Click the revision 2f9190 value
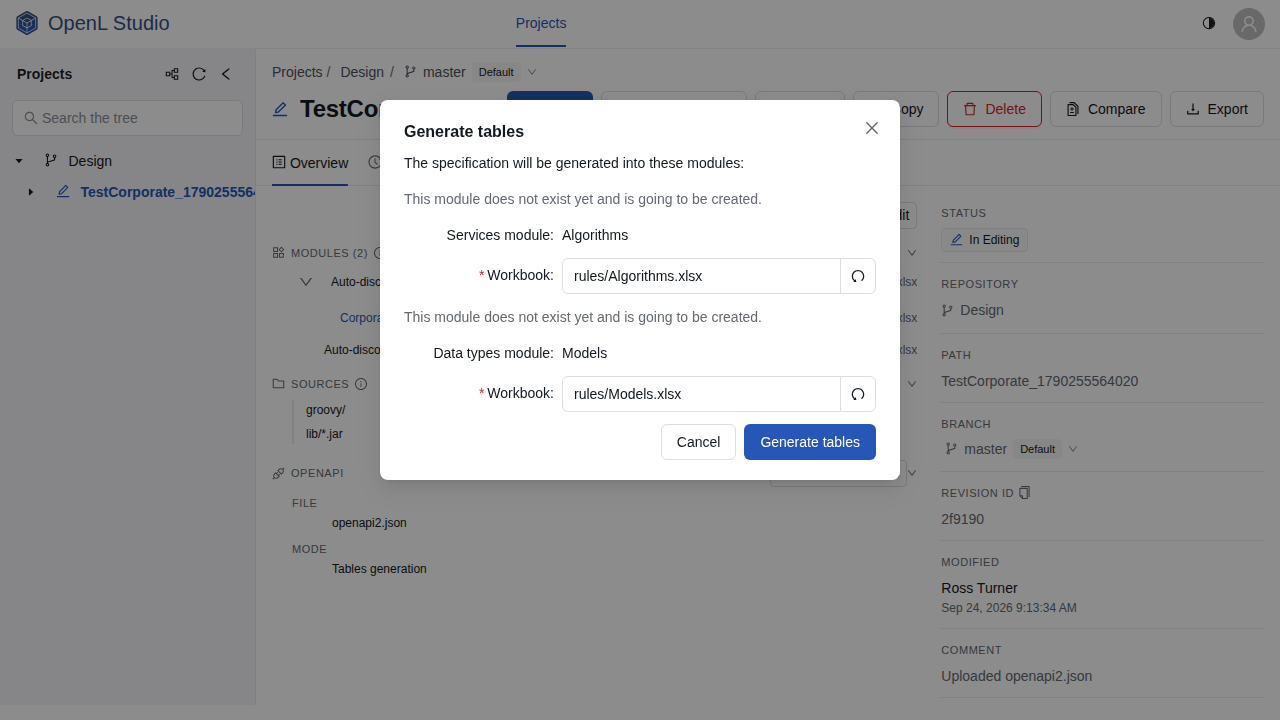Image resolution: width=1280 pixels, height=720 pixels. pos(962,519)
